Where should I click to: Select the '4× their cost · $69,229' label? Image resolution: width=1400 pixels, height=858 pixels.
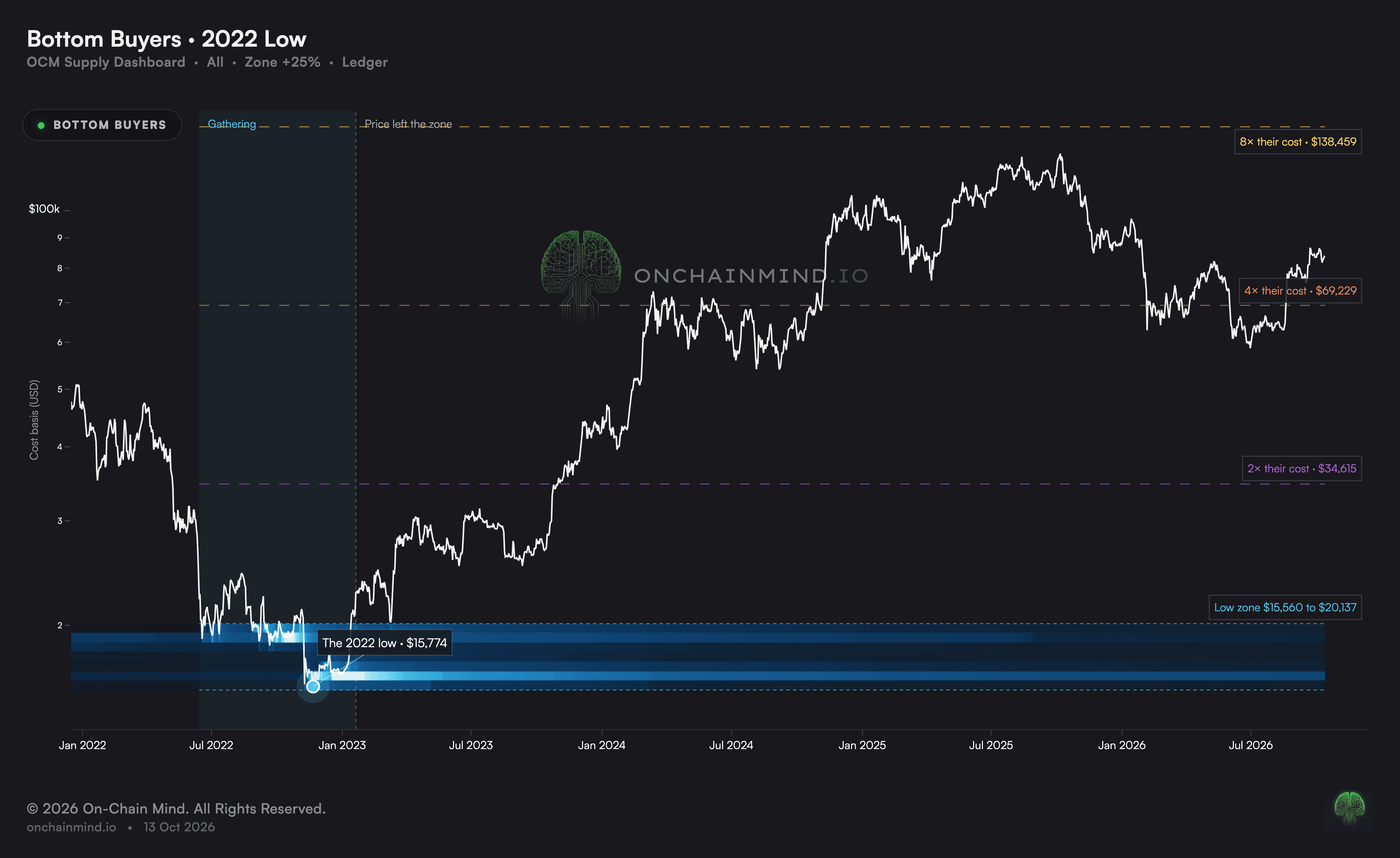tap(1300, 291)
